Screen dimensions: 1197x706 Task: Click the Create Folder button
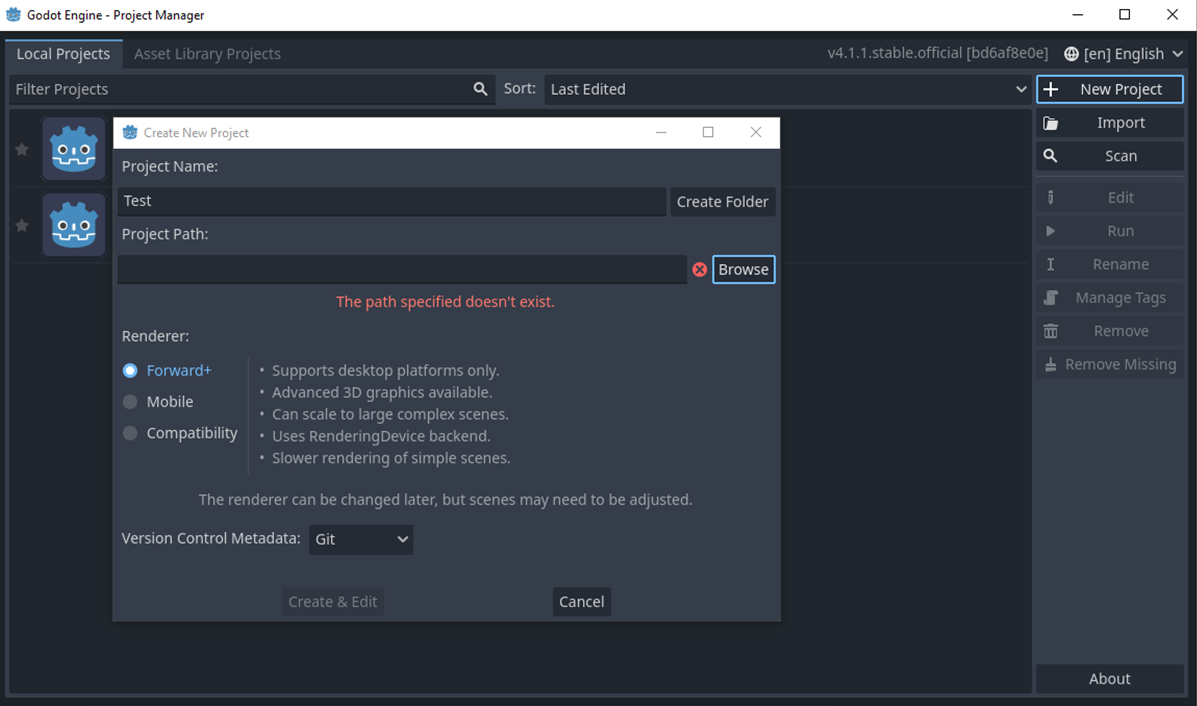click(x=722, y=201)
